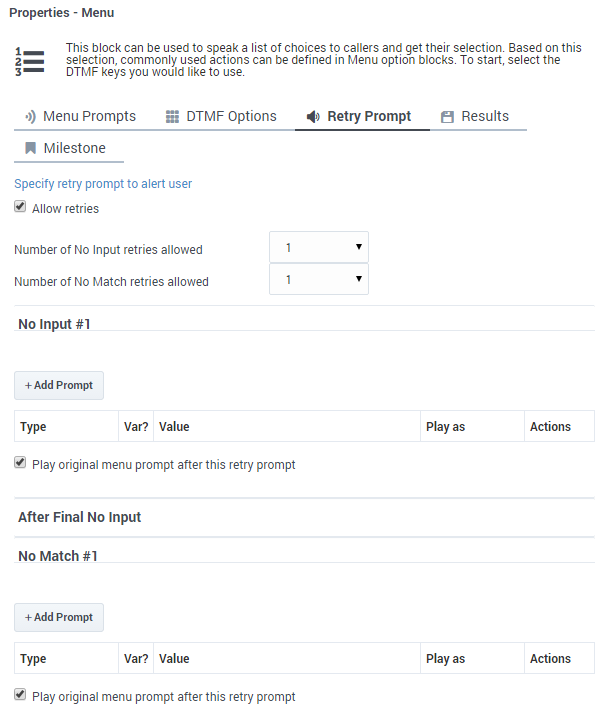The height and width of the screenshot is (714, 607).
Task: Click the bookmark icon beside Milestone
Action: [31, 148]
